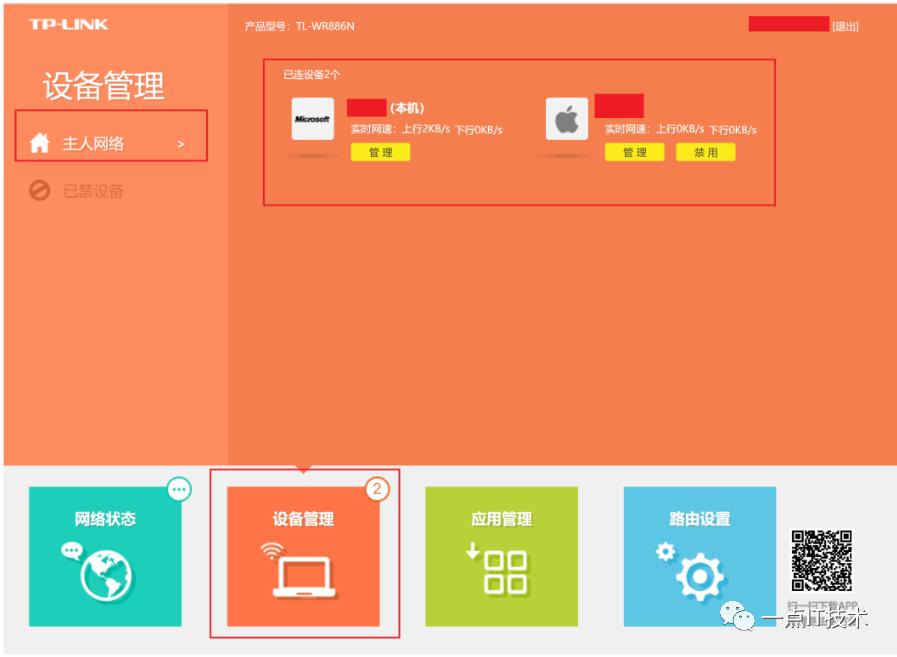Click the ban icon next to 已禁设备
Image resolution: width=897 pixels, height=657 pixels.
coord(40,191)
